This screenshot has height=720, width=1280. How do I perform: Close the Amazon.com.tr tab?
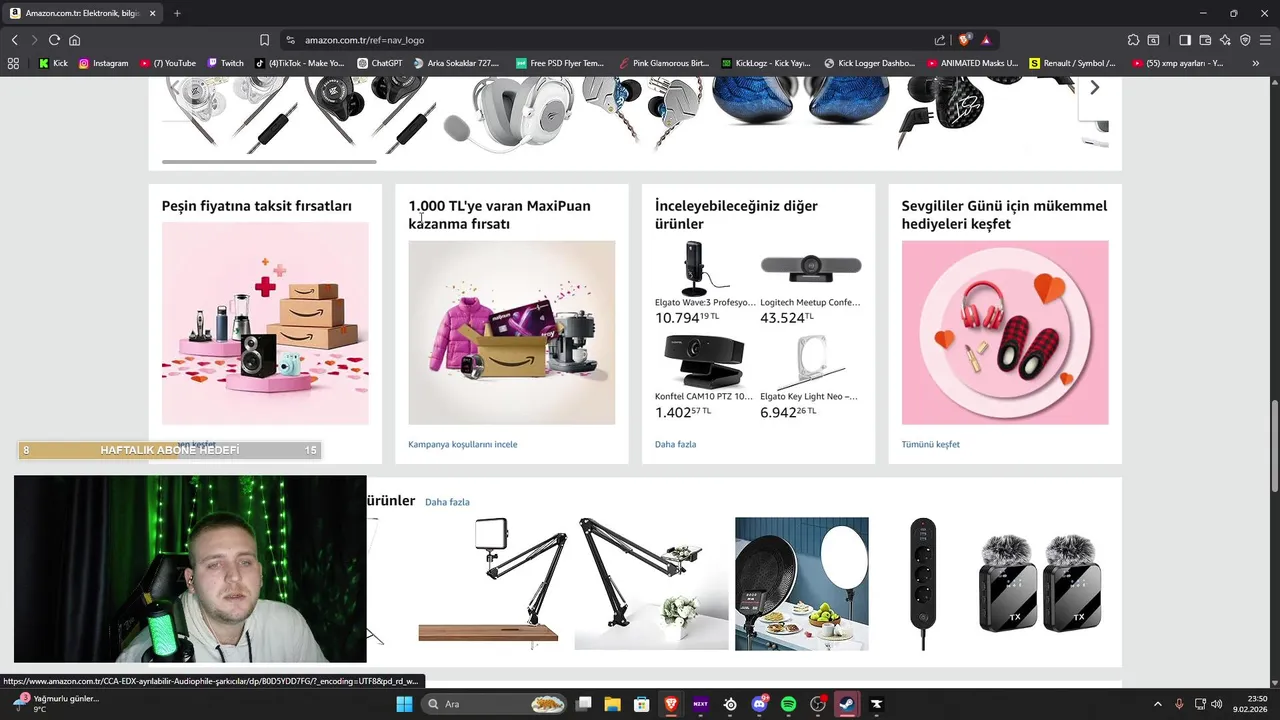(x=152, y=13)
